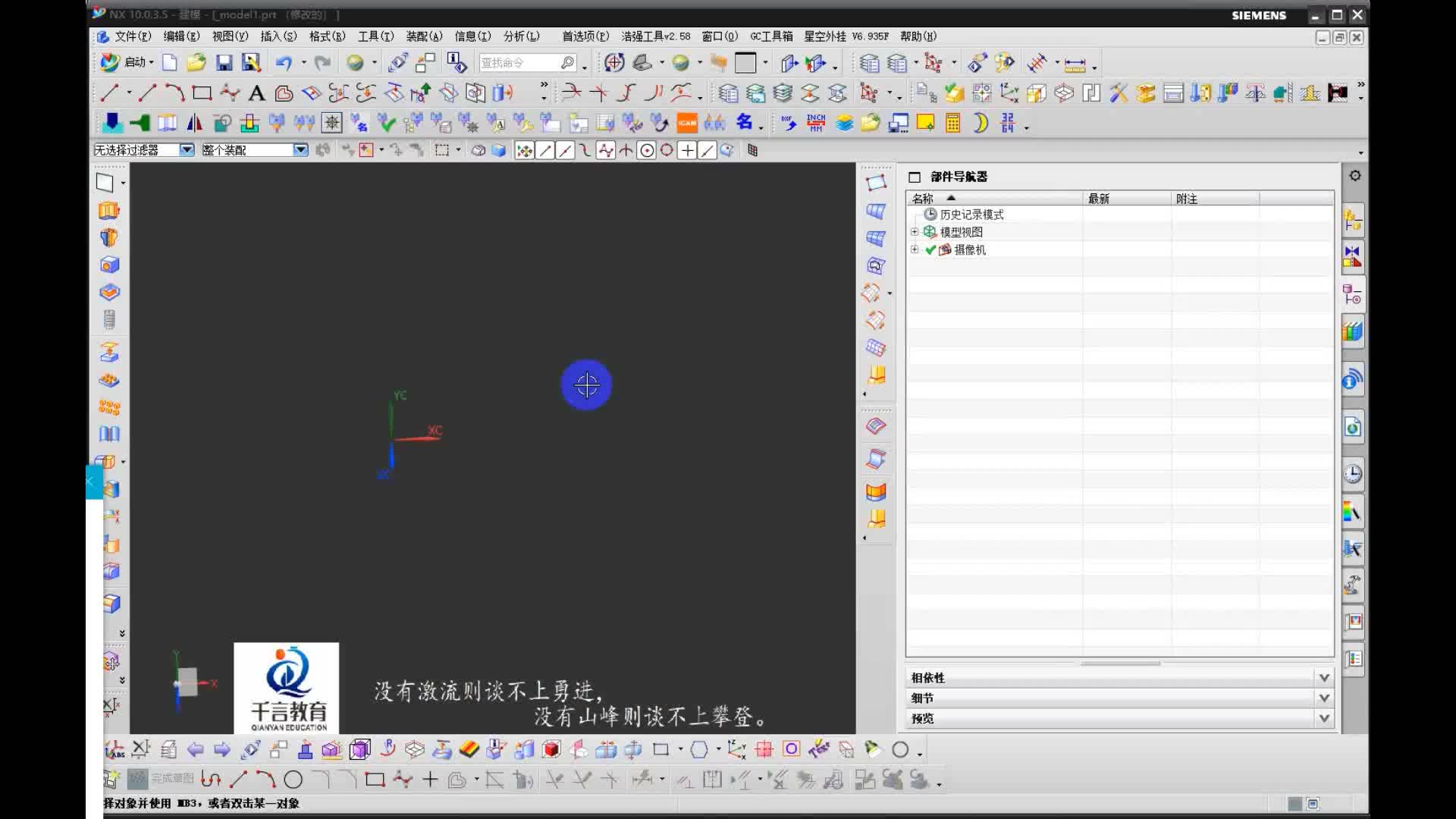The height and width of the screenshot is (819, 1456).
Task: Click the 最新 column header
Action: pyautogui.click(x=1127, y=199)
